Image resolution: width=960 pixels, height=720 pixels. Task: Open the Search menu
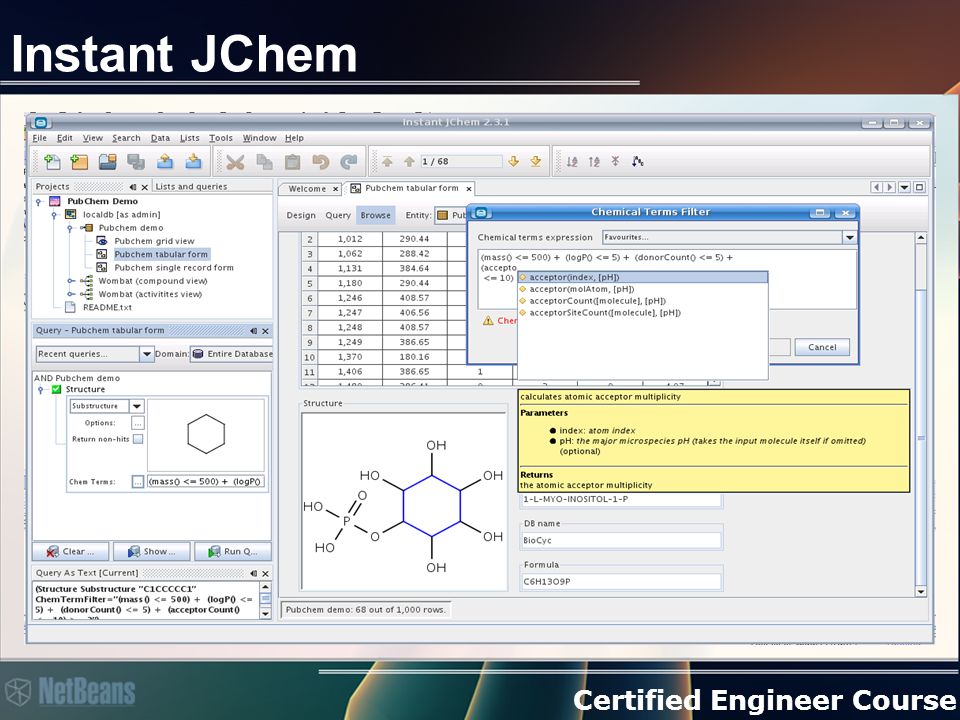[x=126, y=138]
